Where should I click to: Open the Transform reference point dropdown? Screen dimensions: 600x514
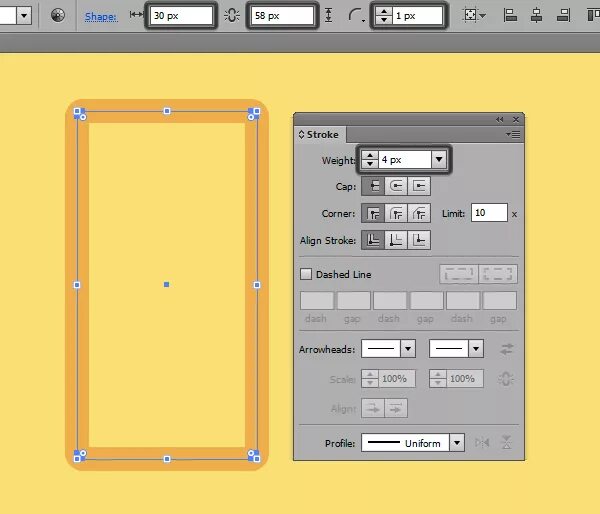(x=474, y=15)
